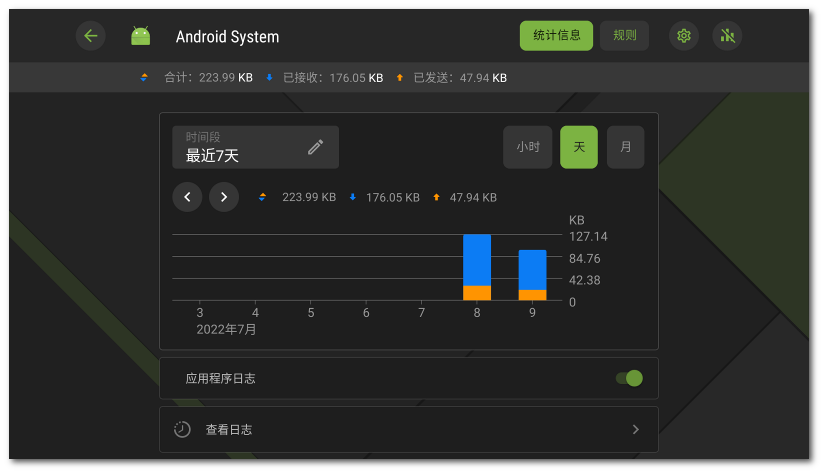This screenshot has width=824, height=474.
Task: Toggle the 应用程序日志 switch
Action: pyautogui.click(x=630, y=378)
